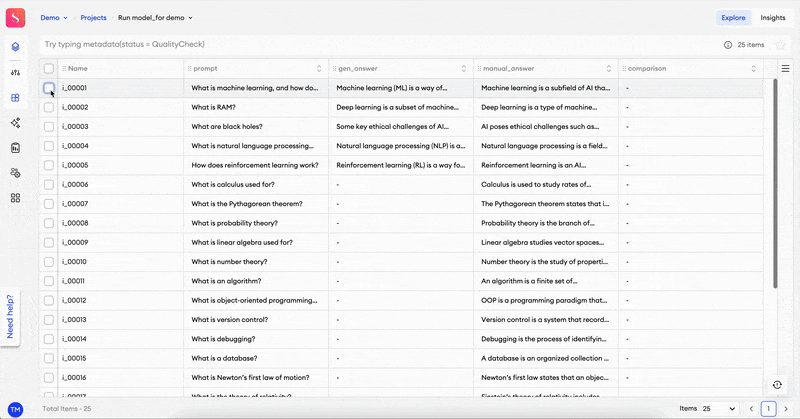
Task: Check the box for row i_00001
Action: [48, 88]
